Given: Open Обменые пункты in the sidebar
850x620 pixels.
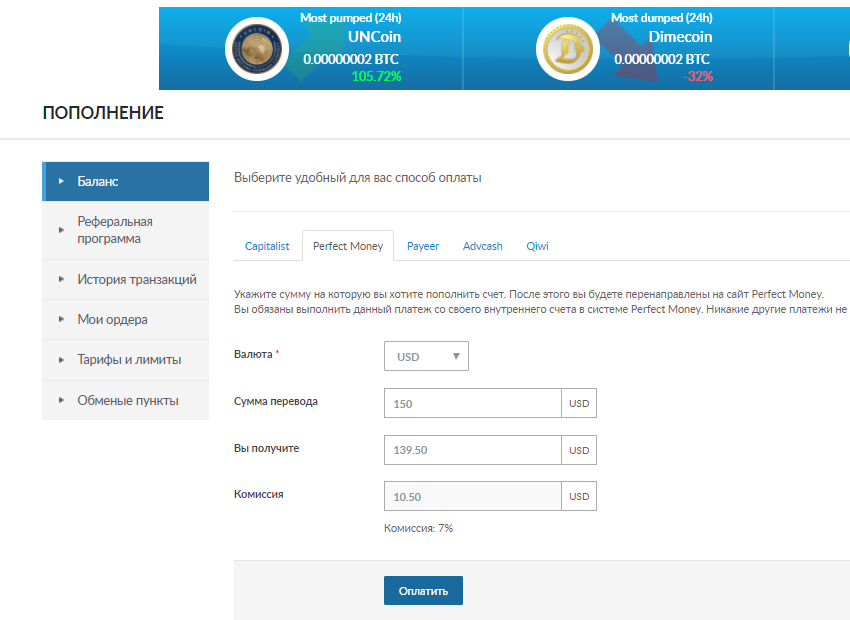Looking at the screenshot, I should 126,400.
